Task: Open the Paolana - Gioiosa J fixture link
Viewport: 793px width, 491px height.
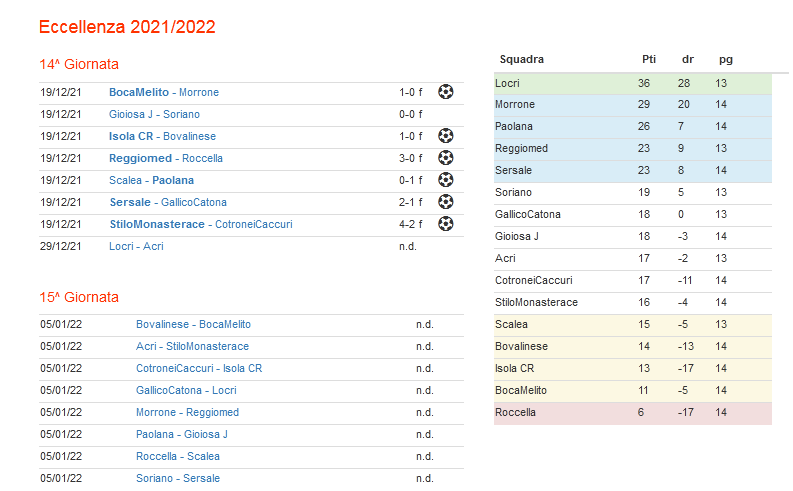Action: (182, 434)
